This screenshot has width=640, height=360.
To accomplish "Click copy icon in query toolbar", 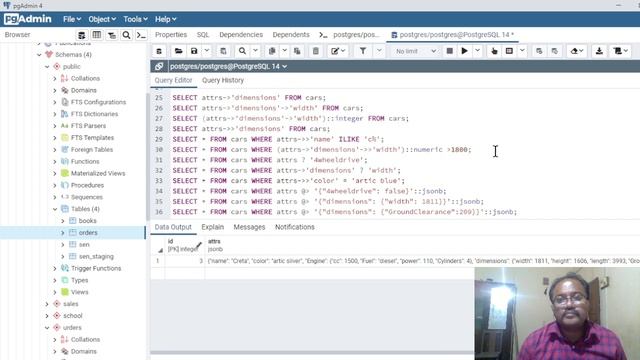I will coord(272,51).
